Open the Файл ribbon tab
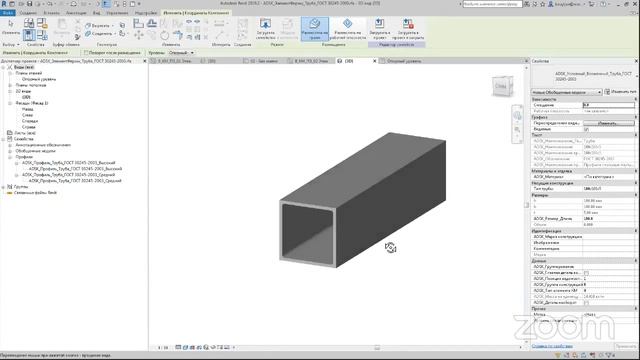 7,13
